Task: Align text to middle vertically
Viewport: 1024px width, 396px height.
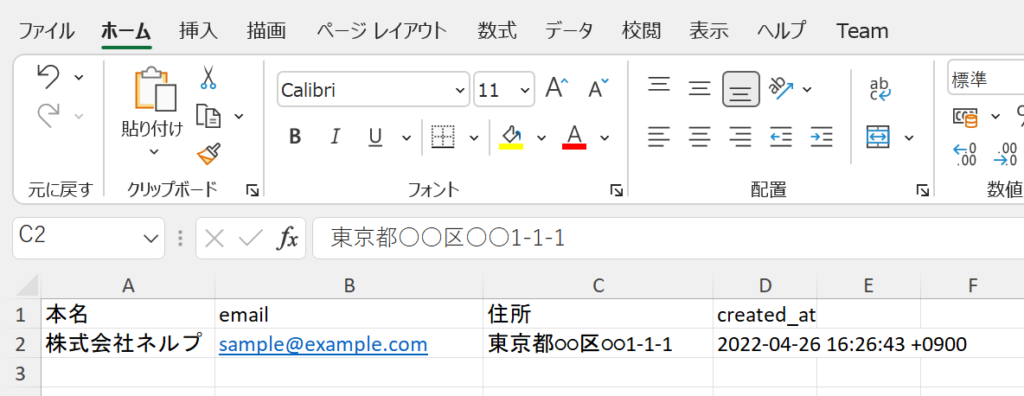Action: 700,88
